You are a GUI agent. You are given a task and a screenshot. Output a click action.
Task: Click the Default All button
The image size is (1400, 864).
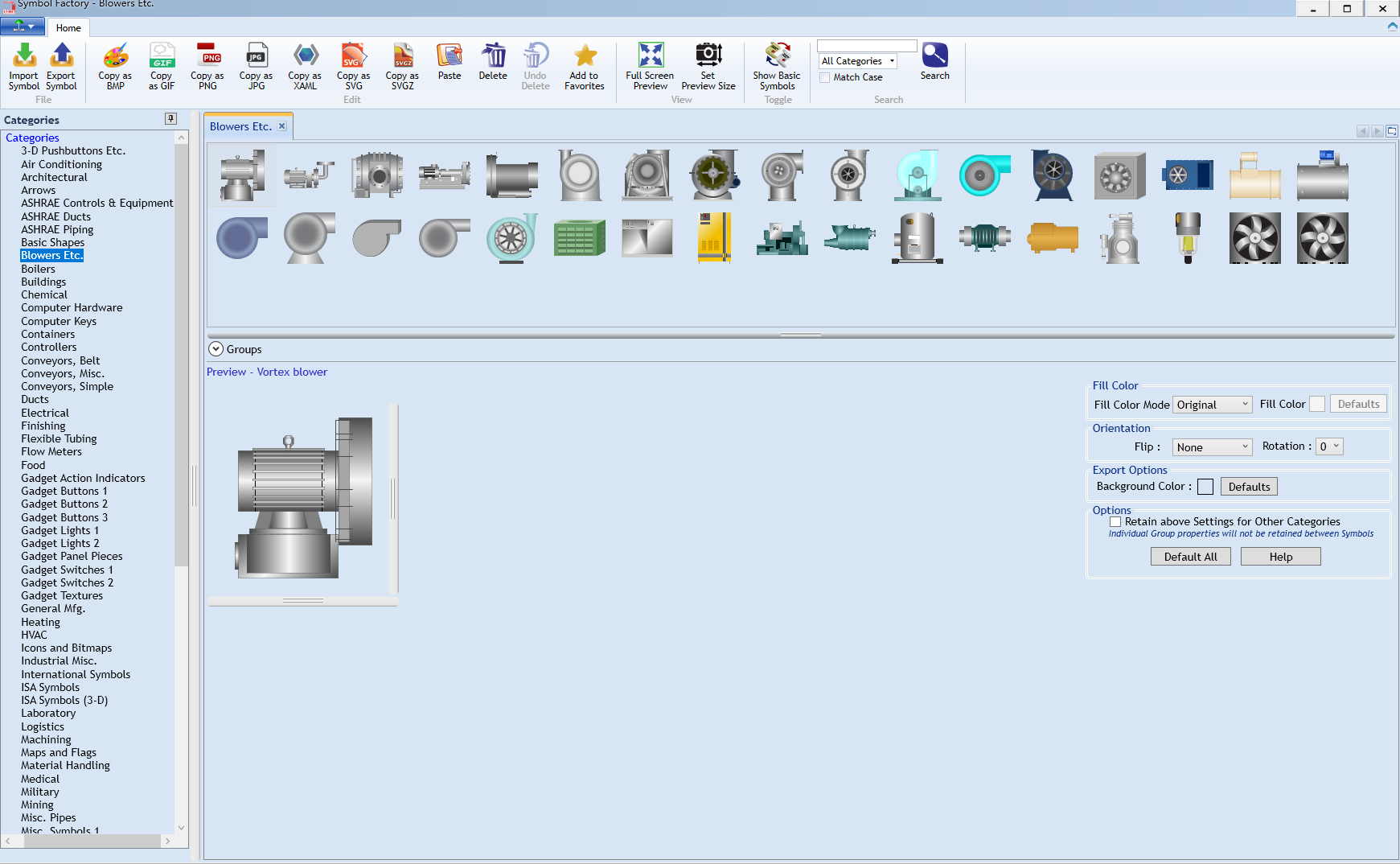coord(1190,556)
